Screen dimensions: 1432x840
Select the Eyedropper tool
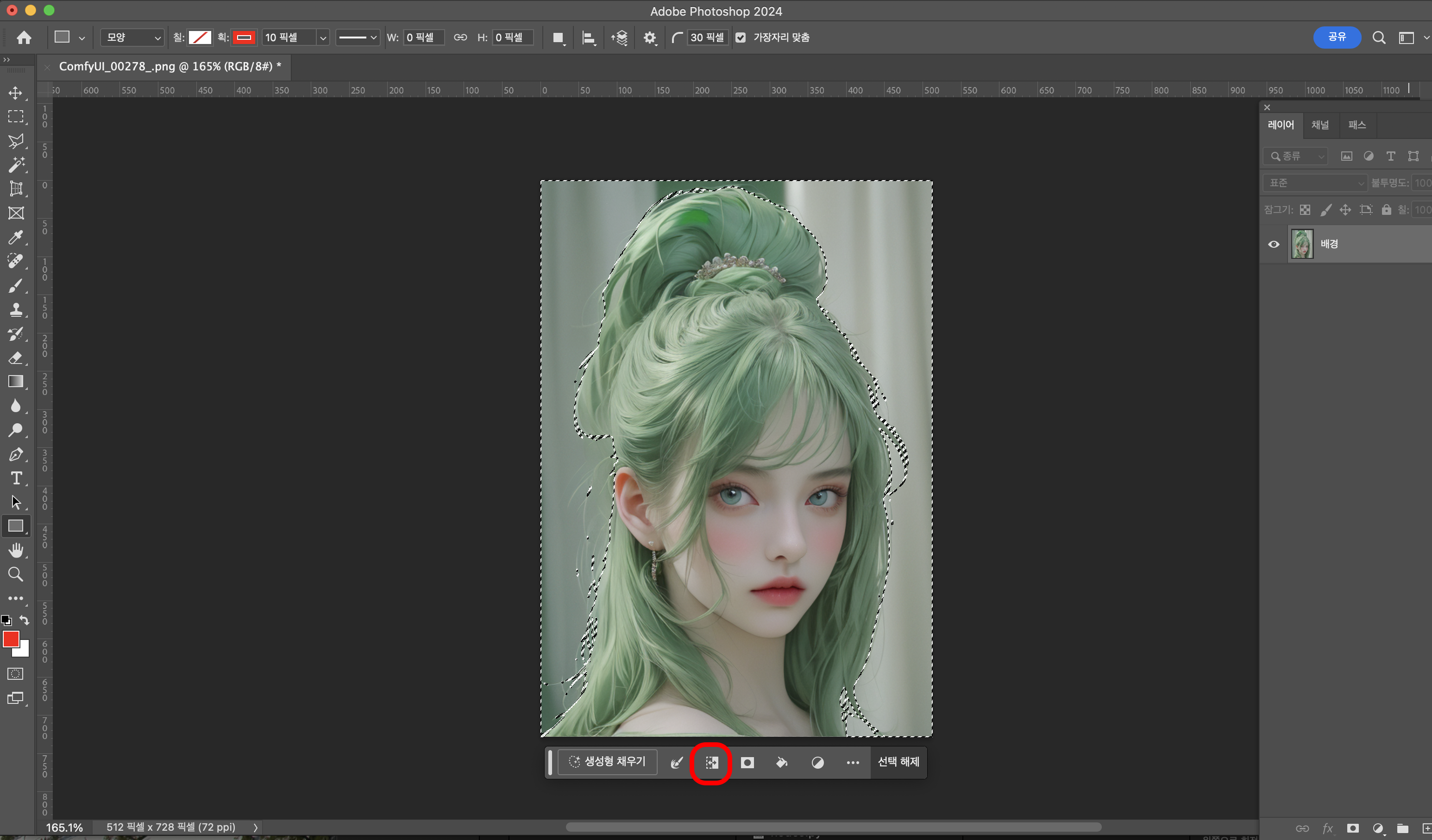[16, 237]
